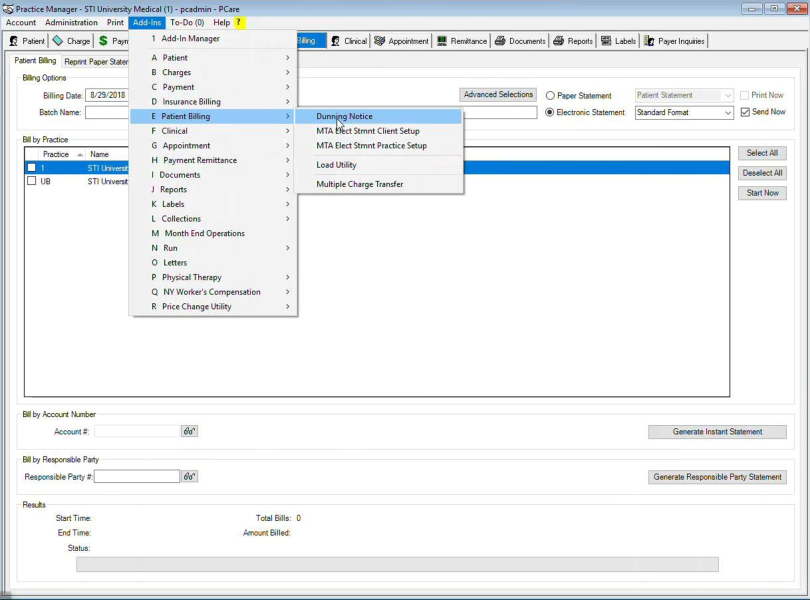Click the Generate Instant Statement button
810x600 pixels.
point(717,432)
